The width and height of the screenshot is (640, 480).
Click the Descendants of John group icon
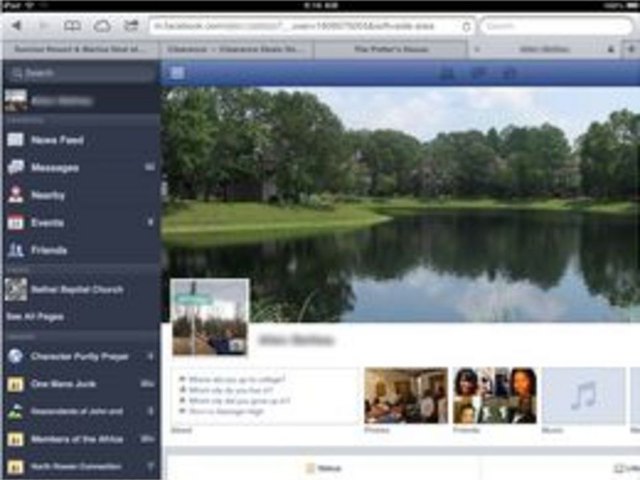(x=16, y=411)
